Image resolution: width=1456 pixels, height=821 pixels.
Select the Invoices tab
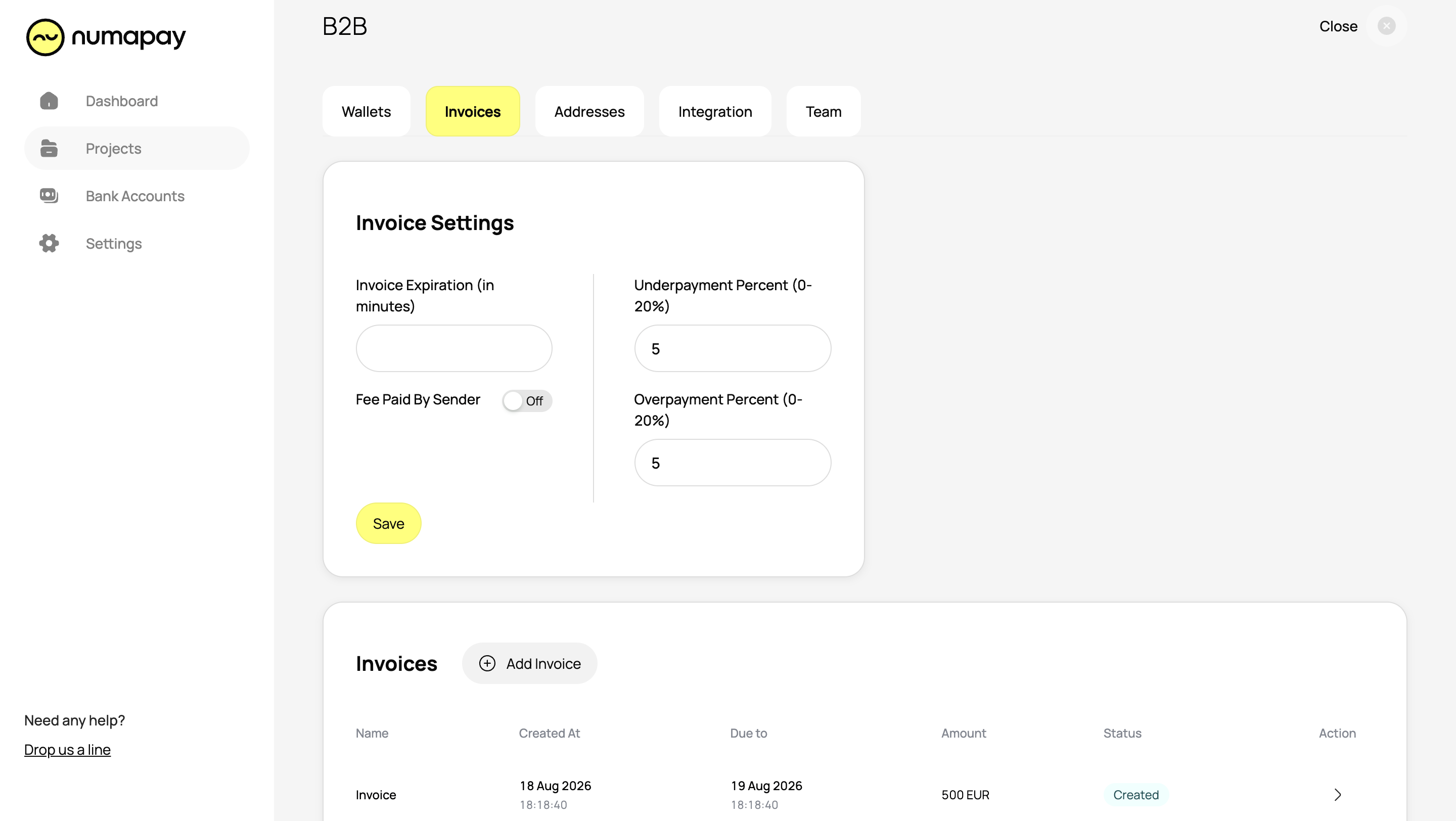pyautogui.click(x=473, y=111)
